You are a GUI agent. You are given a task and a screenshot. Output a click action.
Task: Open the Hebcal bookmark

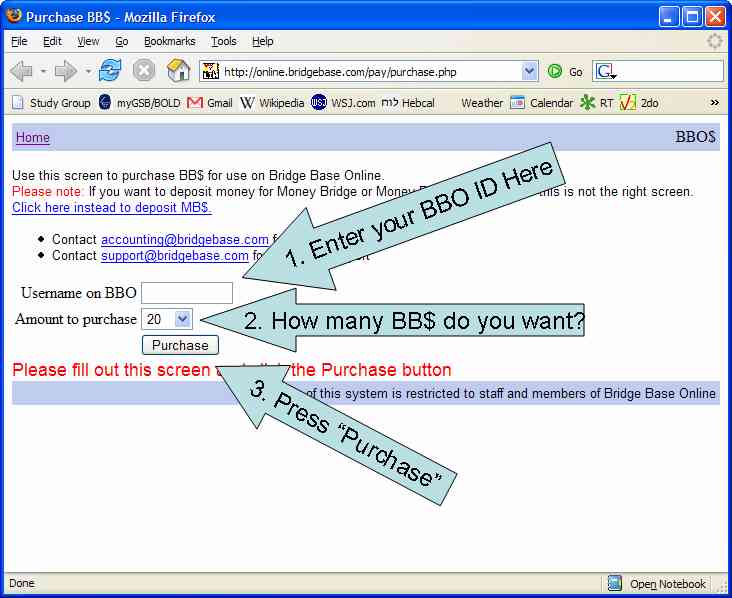pos(408,103)
